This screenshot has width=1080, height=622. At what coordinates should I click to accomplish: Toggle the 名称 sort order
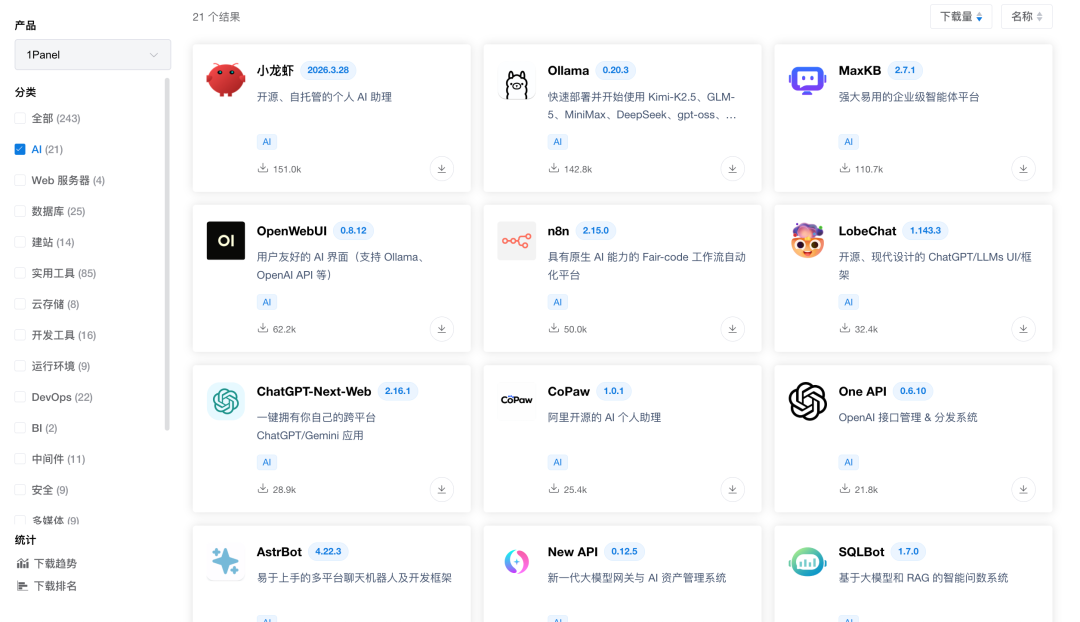1026,17
